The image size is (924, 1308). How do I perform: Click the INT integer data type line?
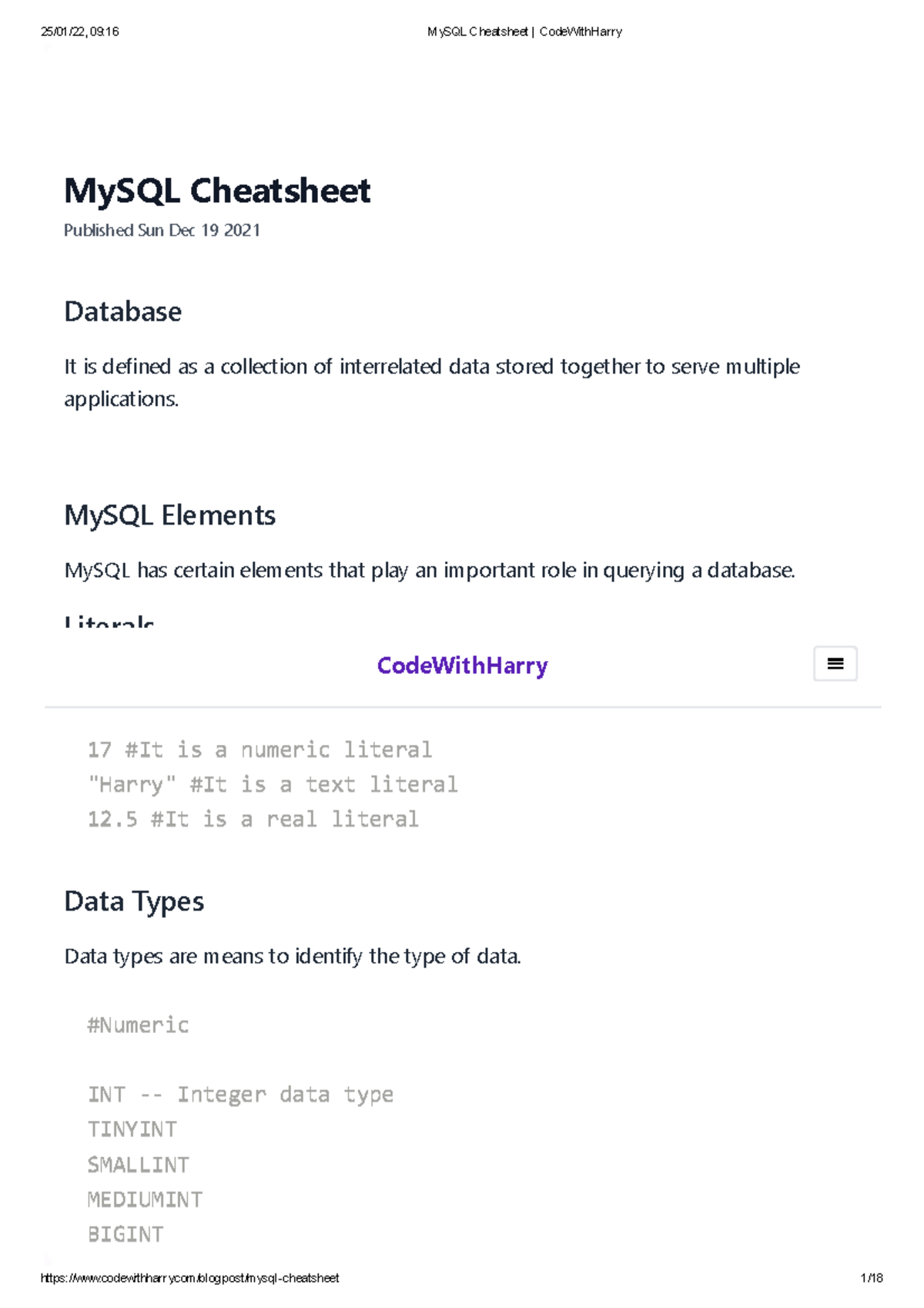240,1095
